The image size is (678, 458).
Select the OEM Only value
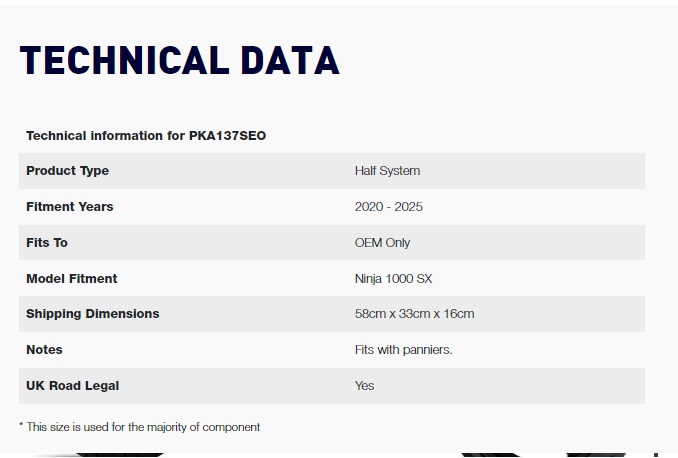coord(382,243)
